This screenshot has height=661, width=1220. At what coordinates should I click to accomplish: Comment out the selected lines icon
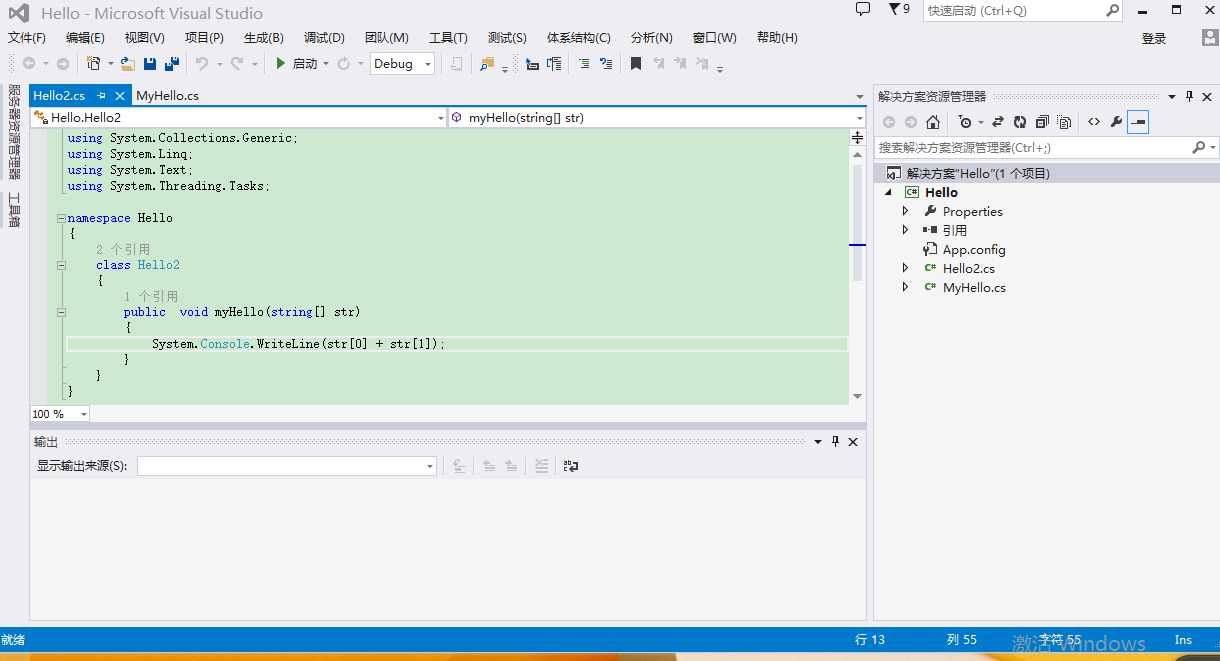584,63
